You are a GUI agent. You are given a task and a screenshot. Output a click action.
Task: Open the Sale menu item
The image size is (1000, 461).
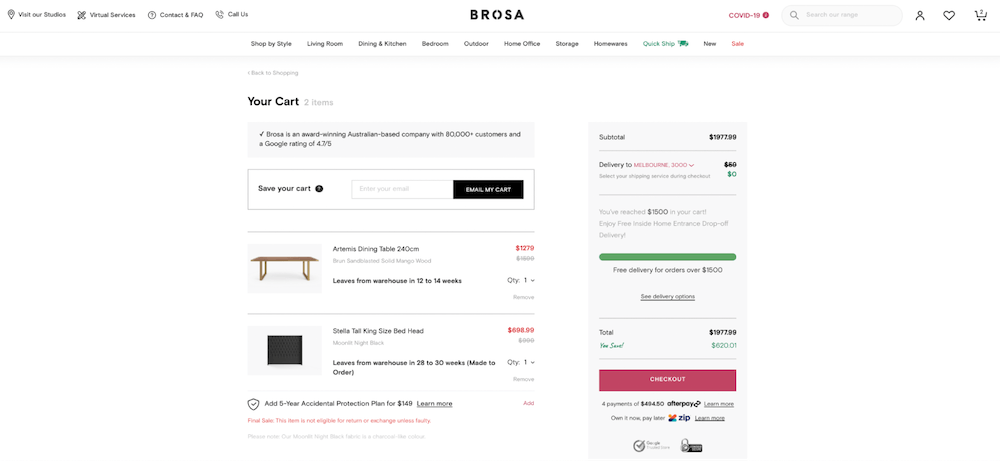coord(737,44)
